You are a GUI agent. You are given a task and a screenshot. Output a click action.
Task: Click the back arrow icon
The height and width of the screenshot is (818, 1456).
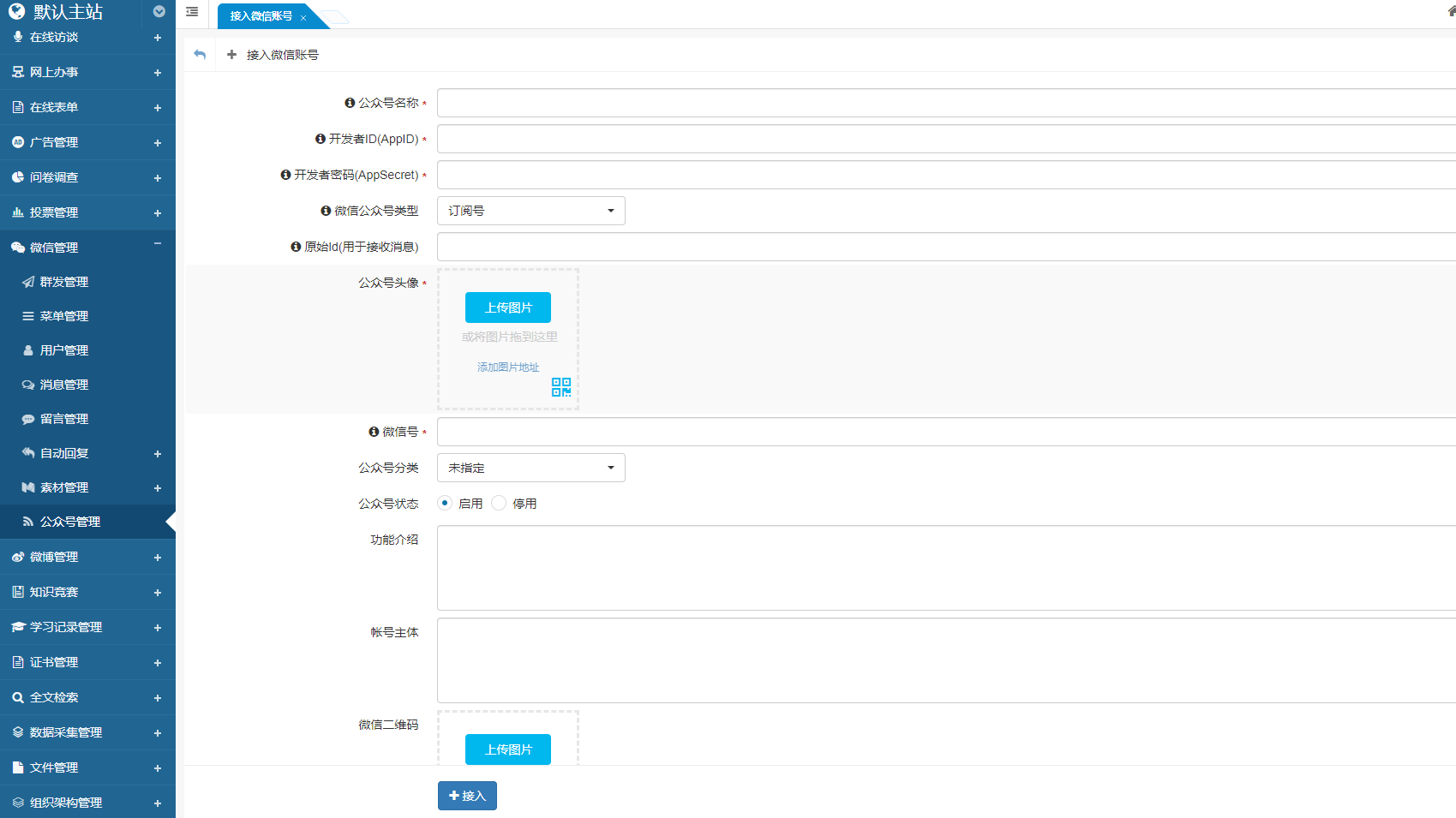coord(200,55)
